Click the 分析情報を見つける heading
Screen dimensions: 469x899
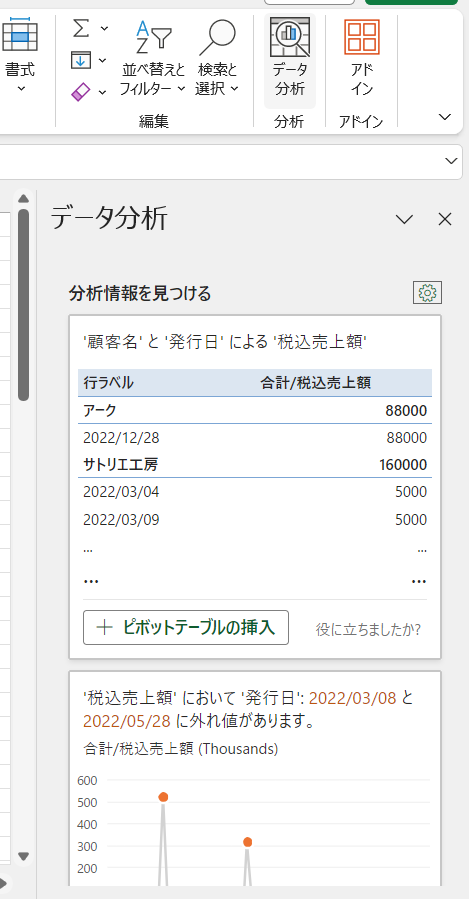point(140,294)
